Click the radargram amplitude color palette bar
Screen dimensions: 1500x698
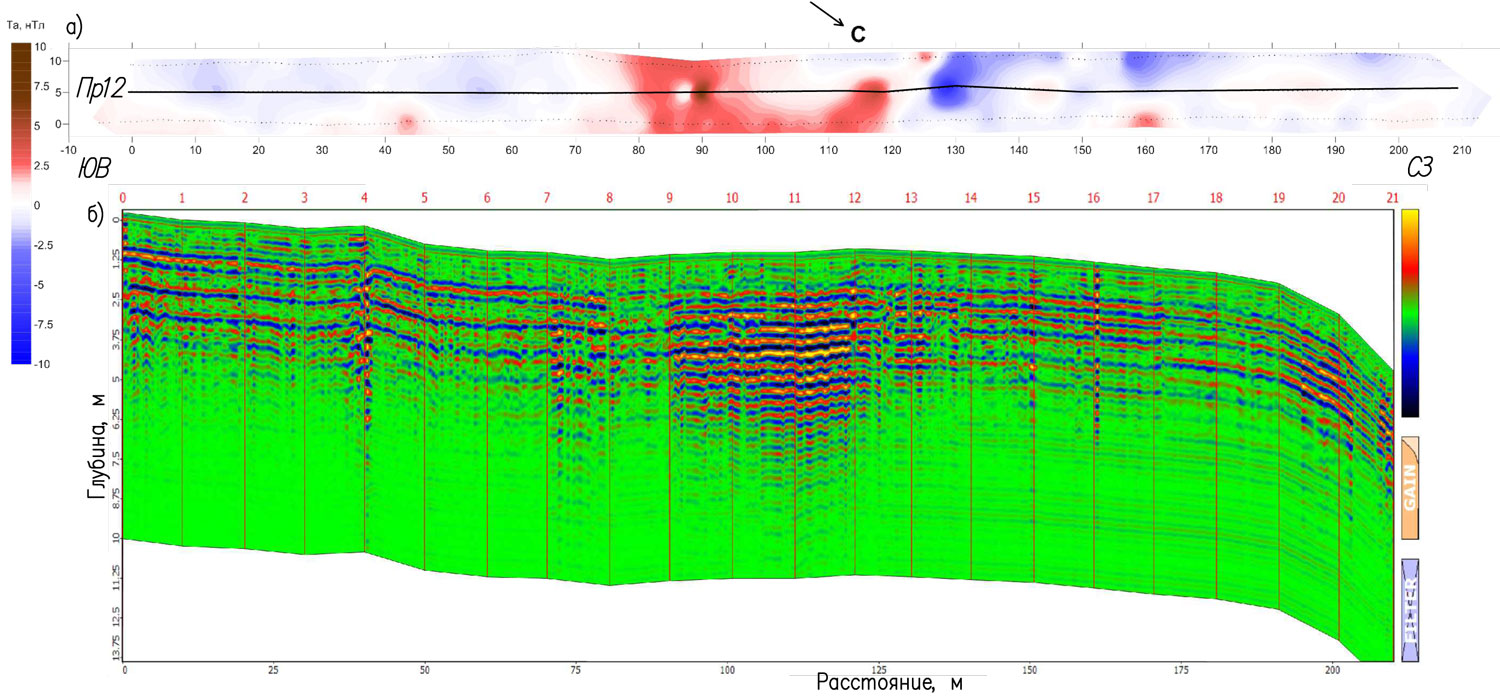(x=1410, y=312)
